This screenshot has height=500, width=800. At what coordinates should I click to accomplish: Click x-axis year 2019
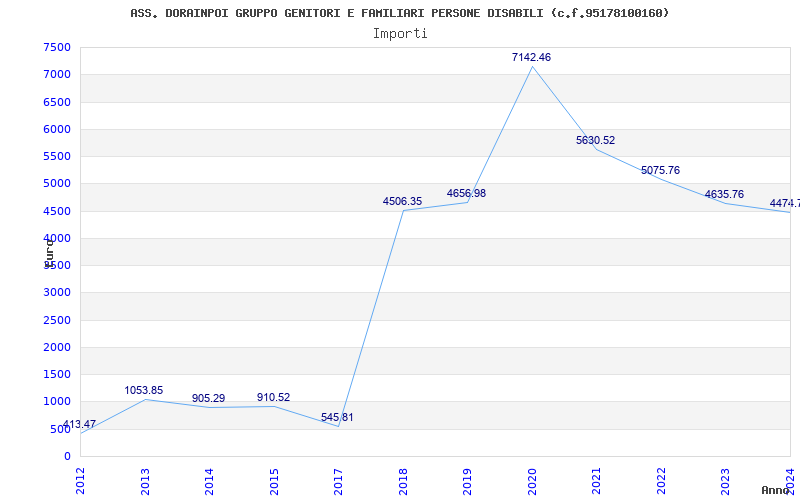coord(467,481)
